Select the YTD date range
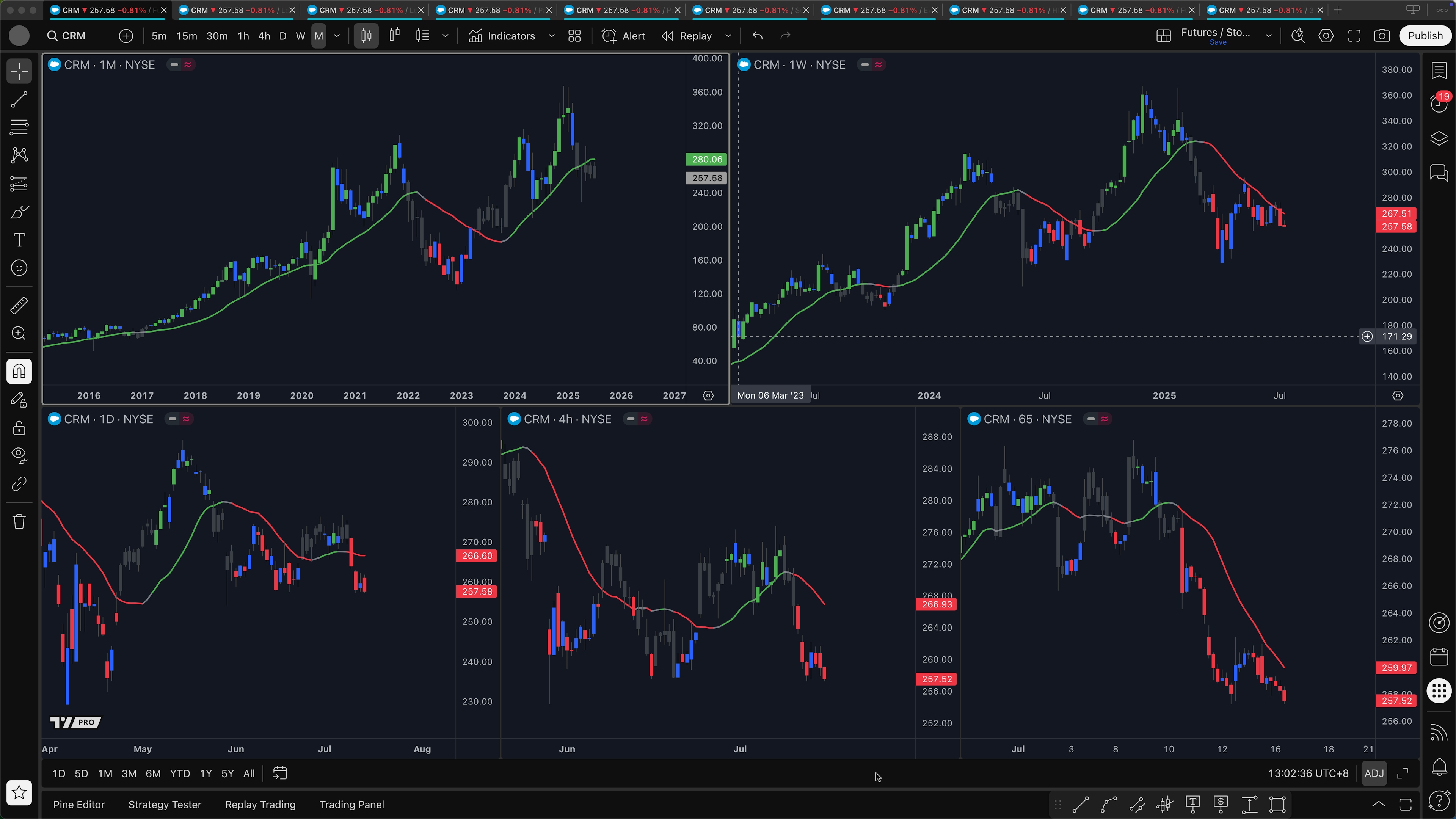 pyautogui.click(x=180, y=774)
